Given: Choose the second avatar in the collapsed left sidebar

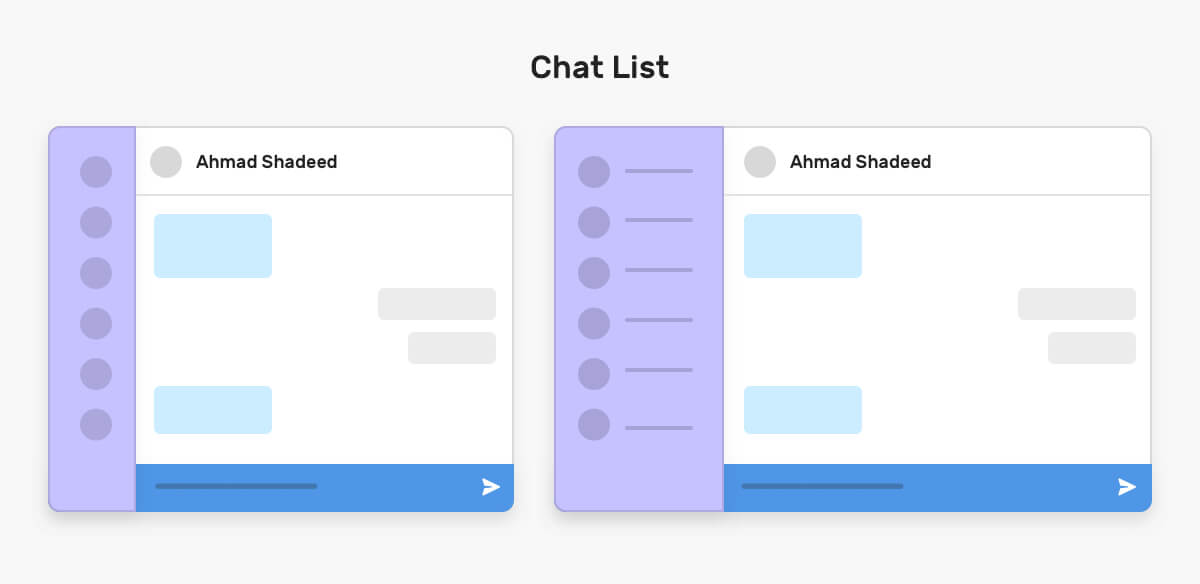Looking at the screenshot, I should (96, 222).
